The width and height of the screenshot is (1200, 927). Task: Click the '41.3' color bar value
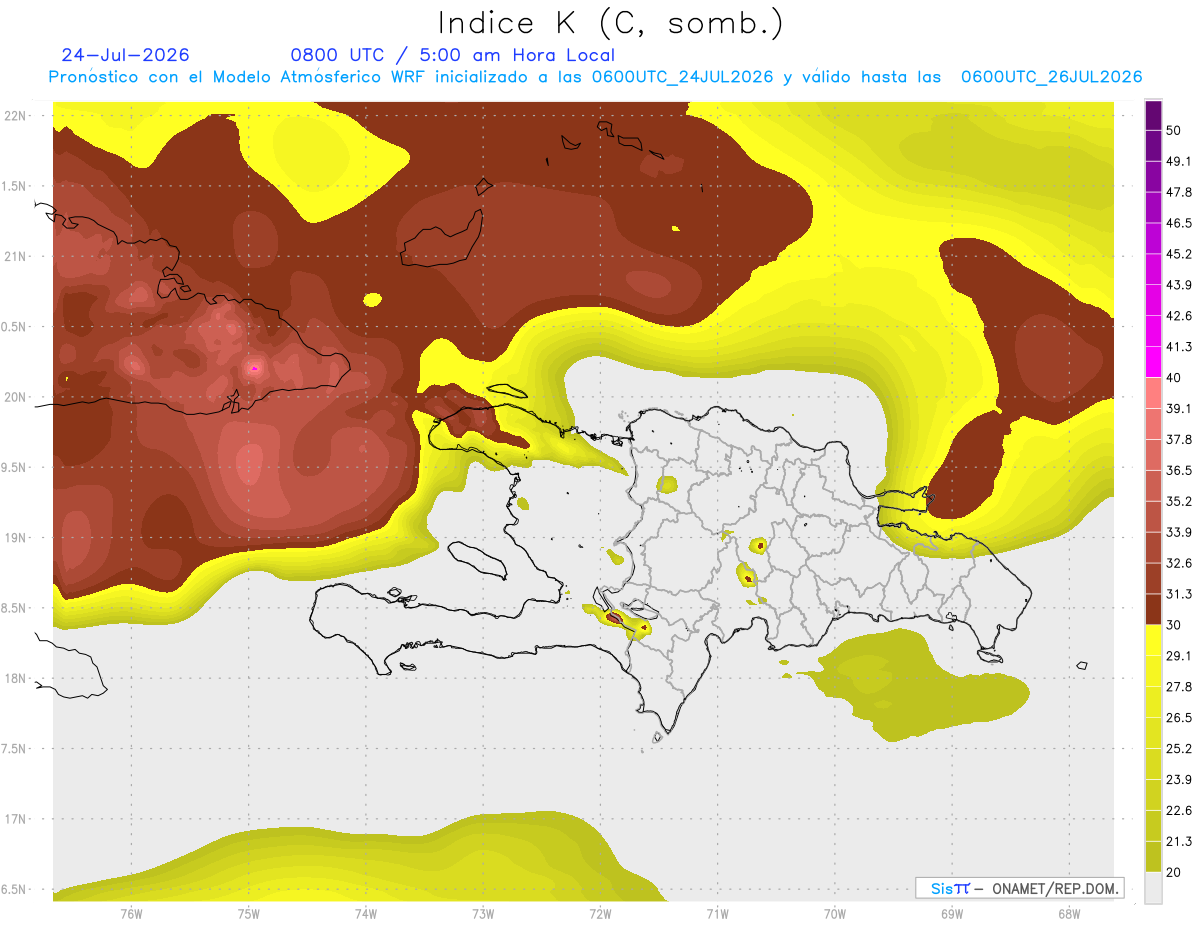pos(1179,347)
